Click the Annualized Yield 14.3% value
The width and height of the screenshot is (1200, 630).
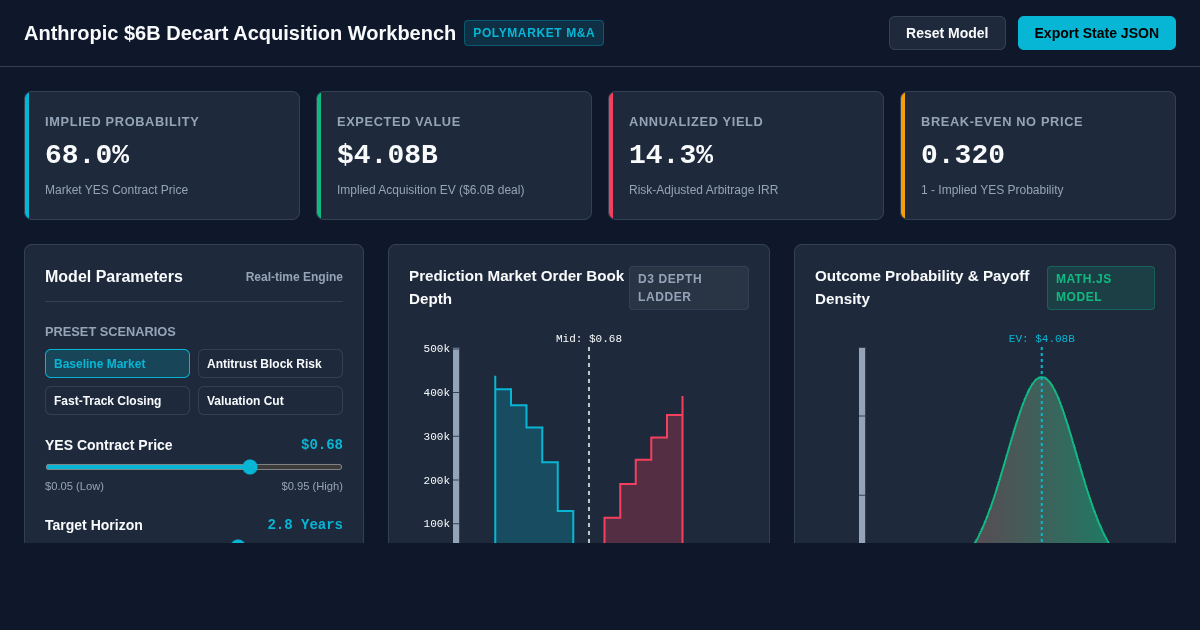point(671,155)
